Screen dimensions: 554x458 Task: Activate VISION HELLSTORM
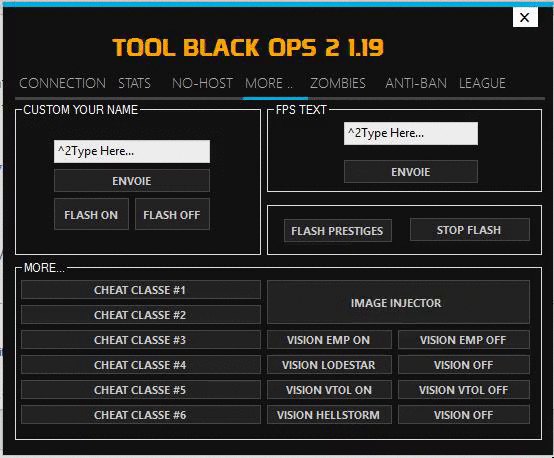(x=329, y=415)
